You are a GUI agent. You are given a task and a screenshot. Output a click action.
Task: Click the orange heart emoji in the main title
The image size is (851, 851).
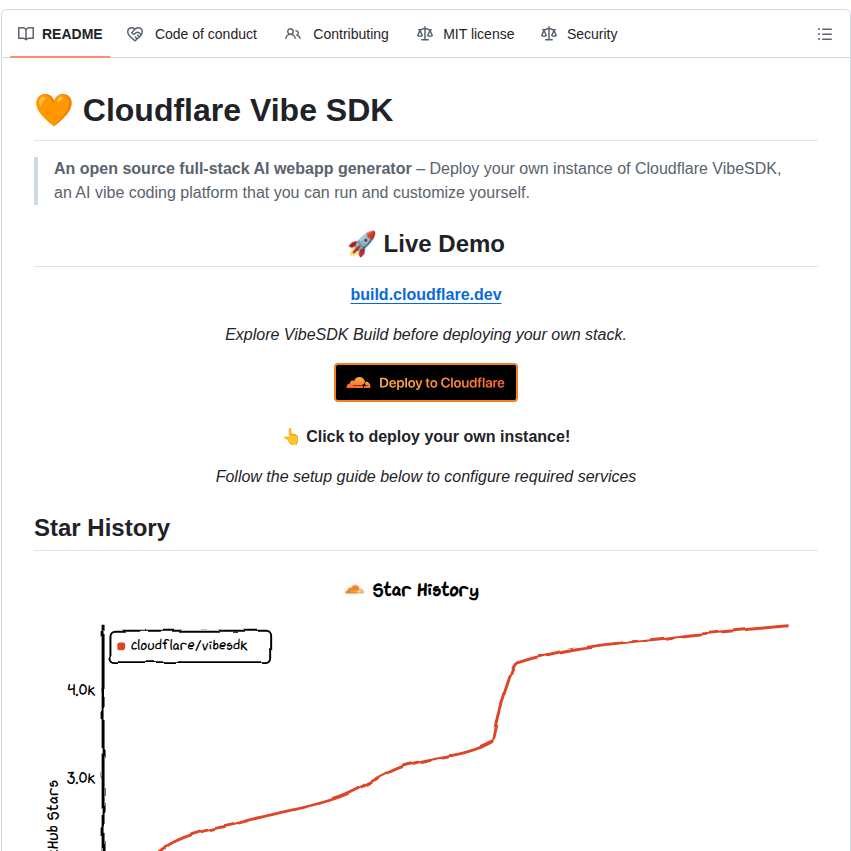[53, 109]
